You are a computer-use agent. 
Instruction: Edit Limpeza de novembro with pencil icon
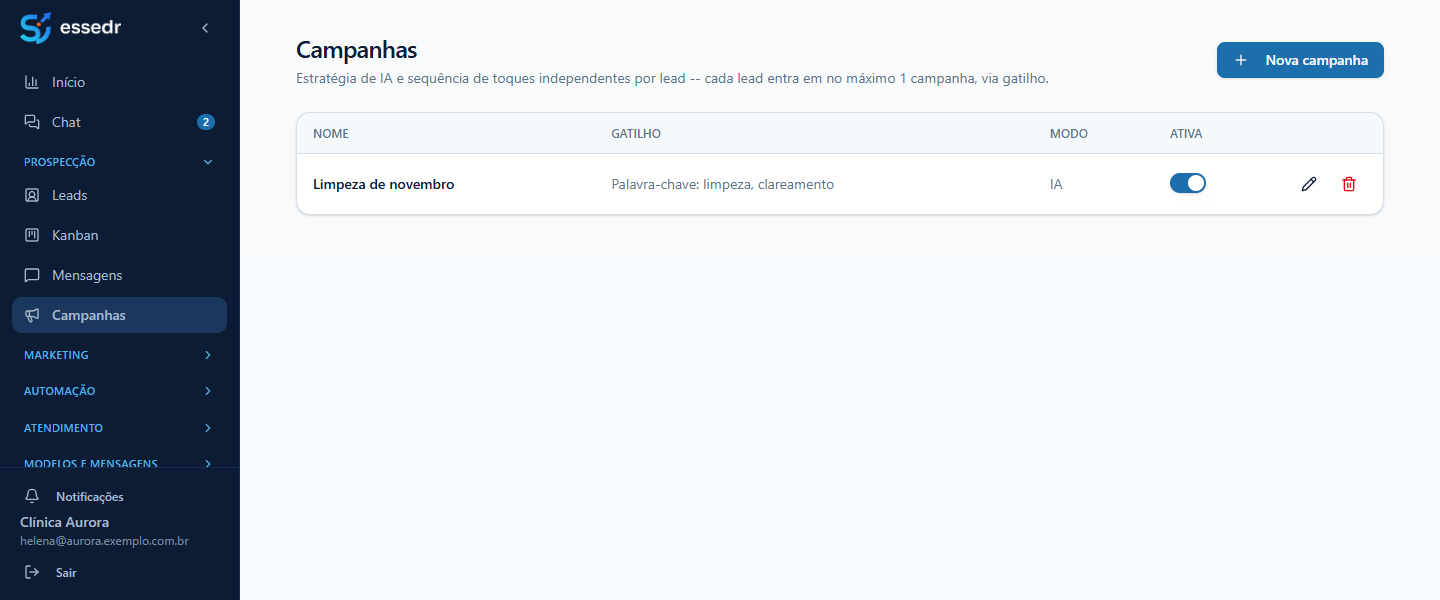point(1309,184)
